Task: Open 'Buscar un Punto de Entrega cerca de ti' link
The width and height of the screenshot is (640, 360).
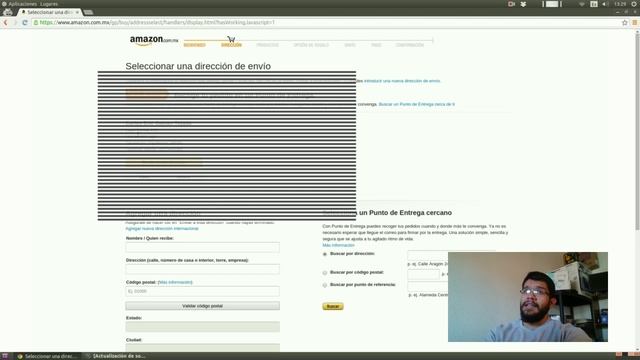Action: (417, 104)
